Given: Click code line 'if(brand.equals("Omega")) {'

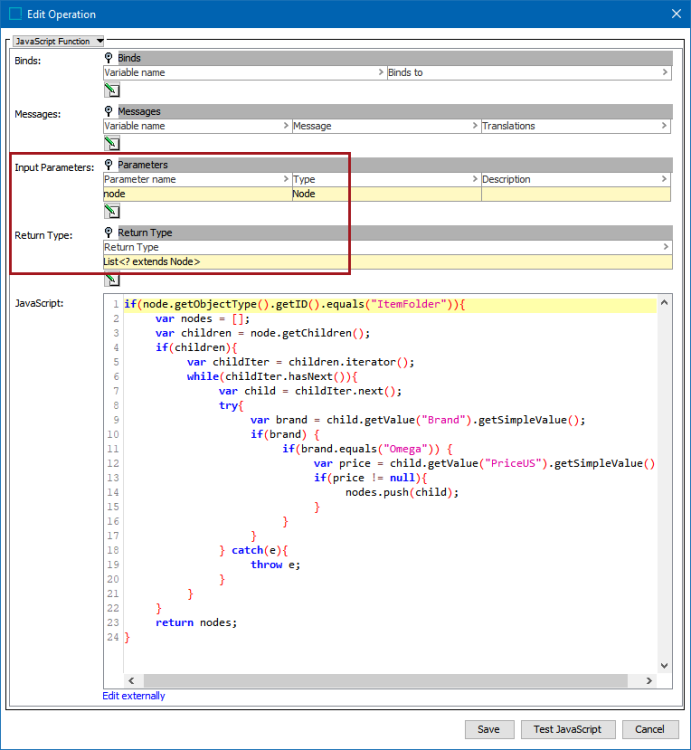Looking at the screenshot, I should (x=367, y=449).
